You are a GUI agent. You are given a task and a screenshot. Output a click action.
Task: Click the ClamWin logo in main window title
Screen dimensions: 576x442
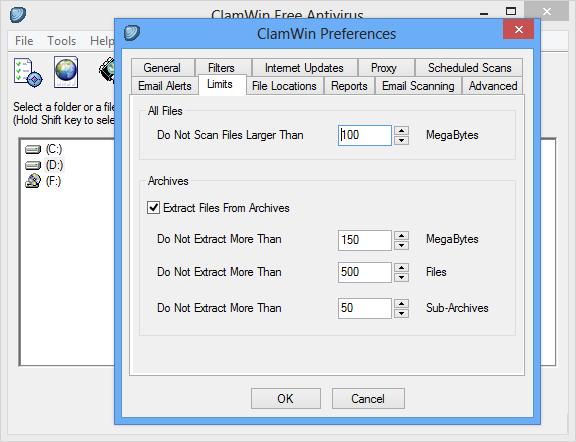[18, 15]
